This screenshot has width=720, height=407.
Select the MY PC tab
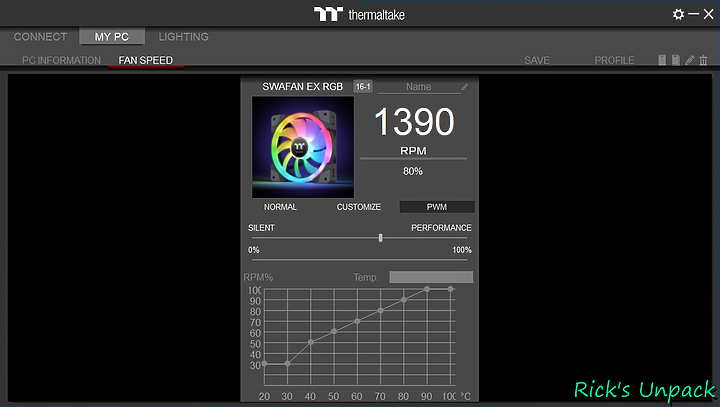[x=112, y=37]
